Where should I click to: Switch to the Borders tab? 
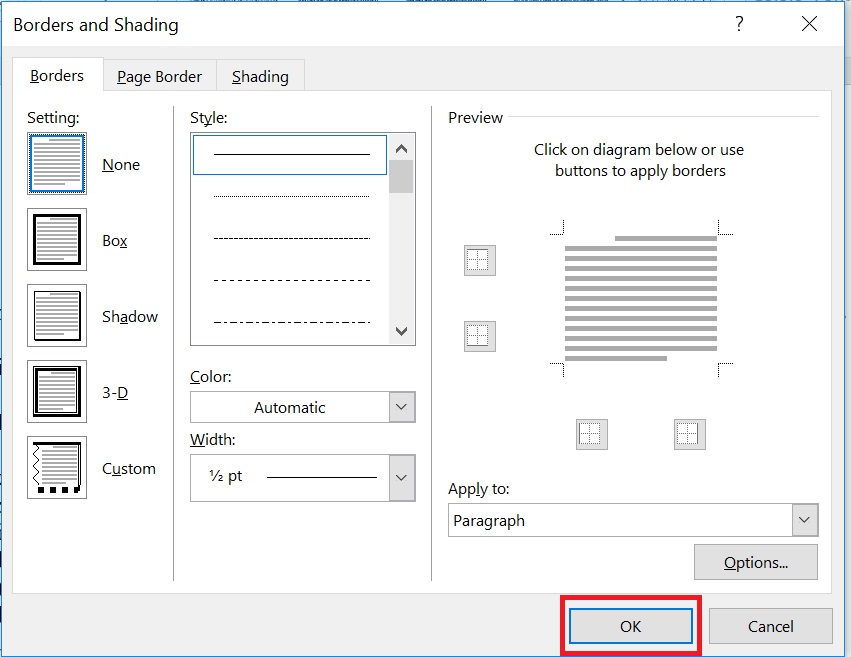pos(57,75)
